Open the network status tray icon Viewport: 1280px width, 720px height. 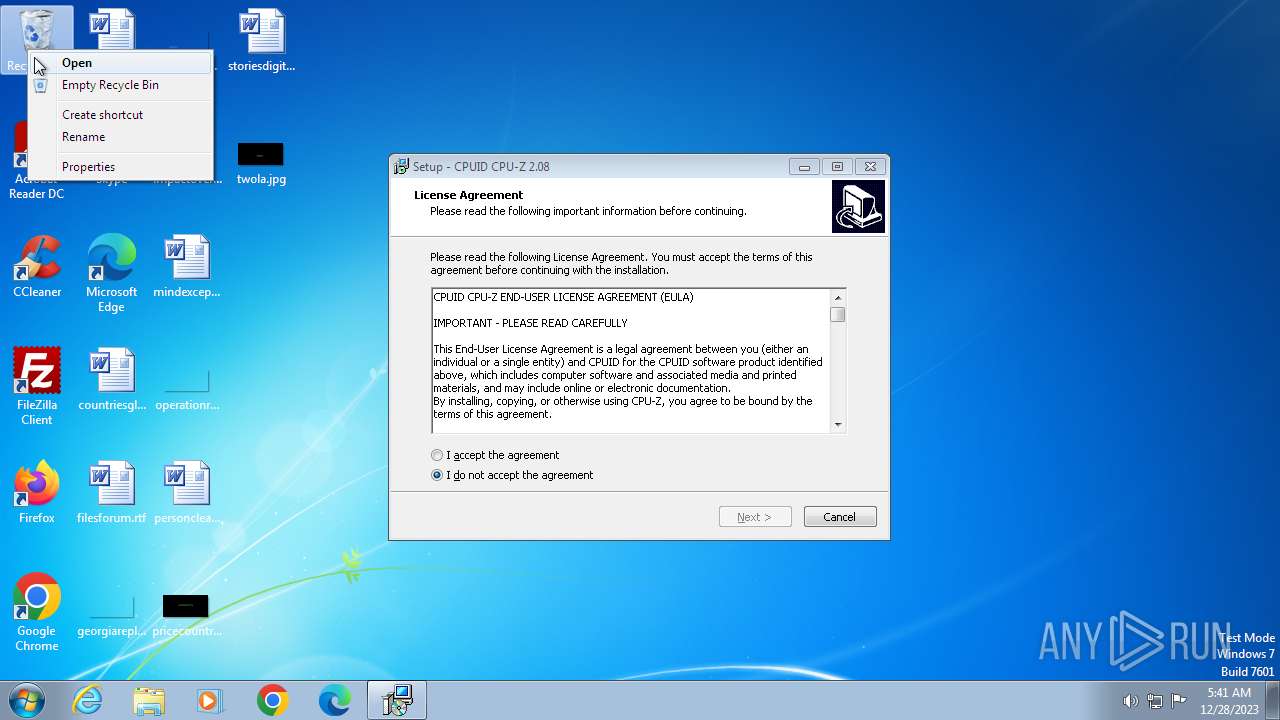pos(1155,701)
